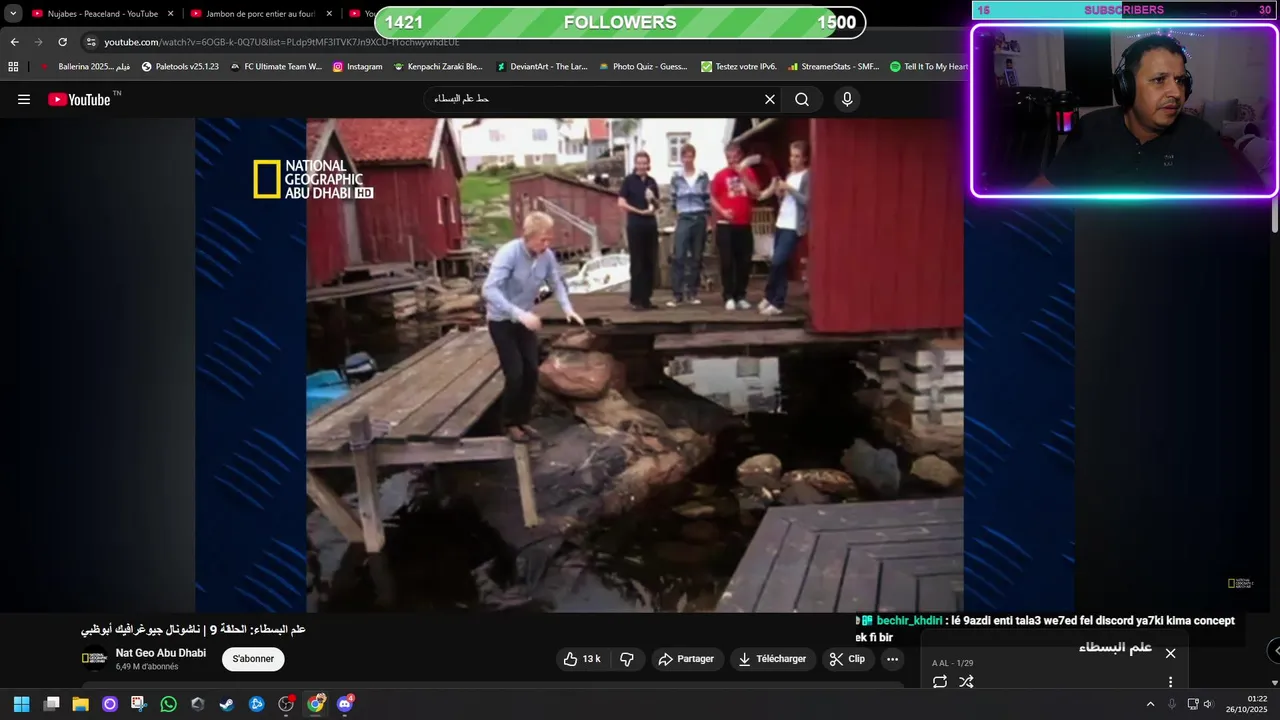
Task: Dislike the video with the thumbs-down icon
Action: click(x=627, y=659)
